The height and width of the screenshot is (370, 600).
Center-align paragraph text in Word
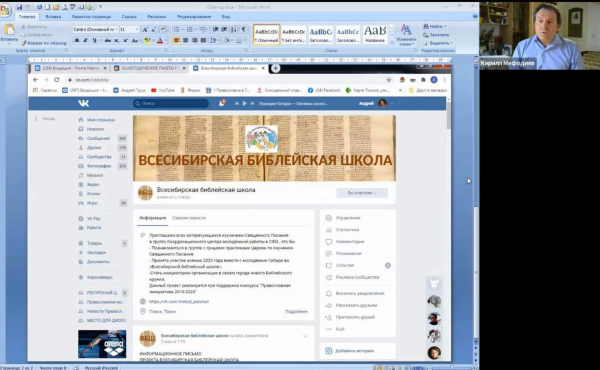coord(186,40)
